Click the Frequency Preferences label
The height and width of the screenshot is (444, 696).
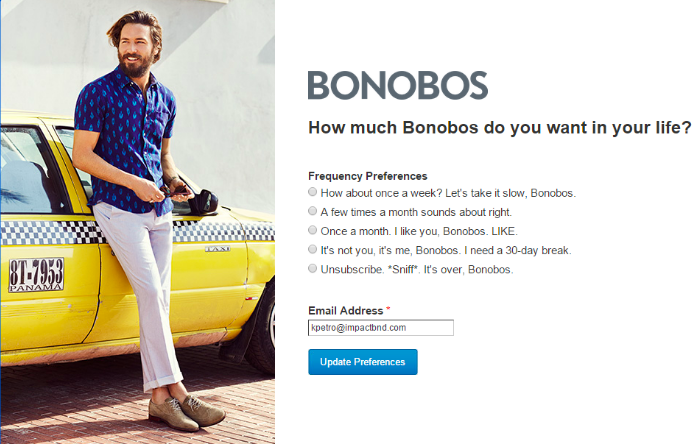point(368,176)
